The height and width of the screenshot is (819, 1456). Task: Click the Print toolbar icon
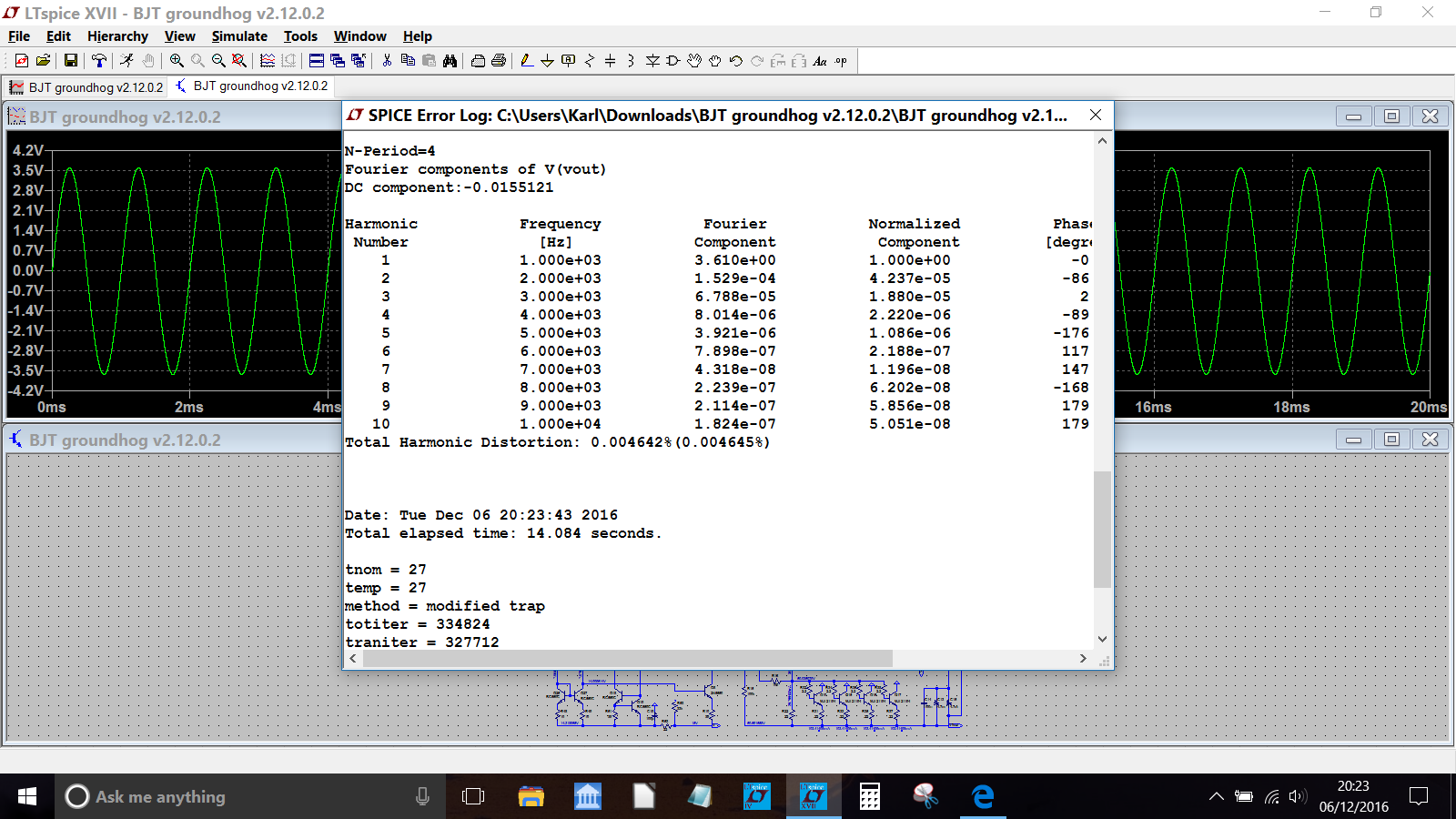coord(499,61)
